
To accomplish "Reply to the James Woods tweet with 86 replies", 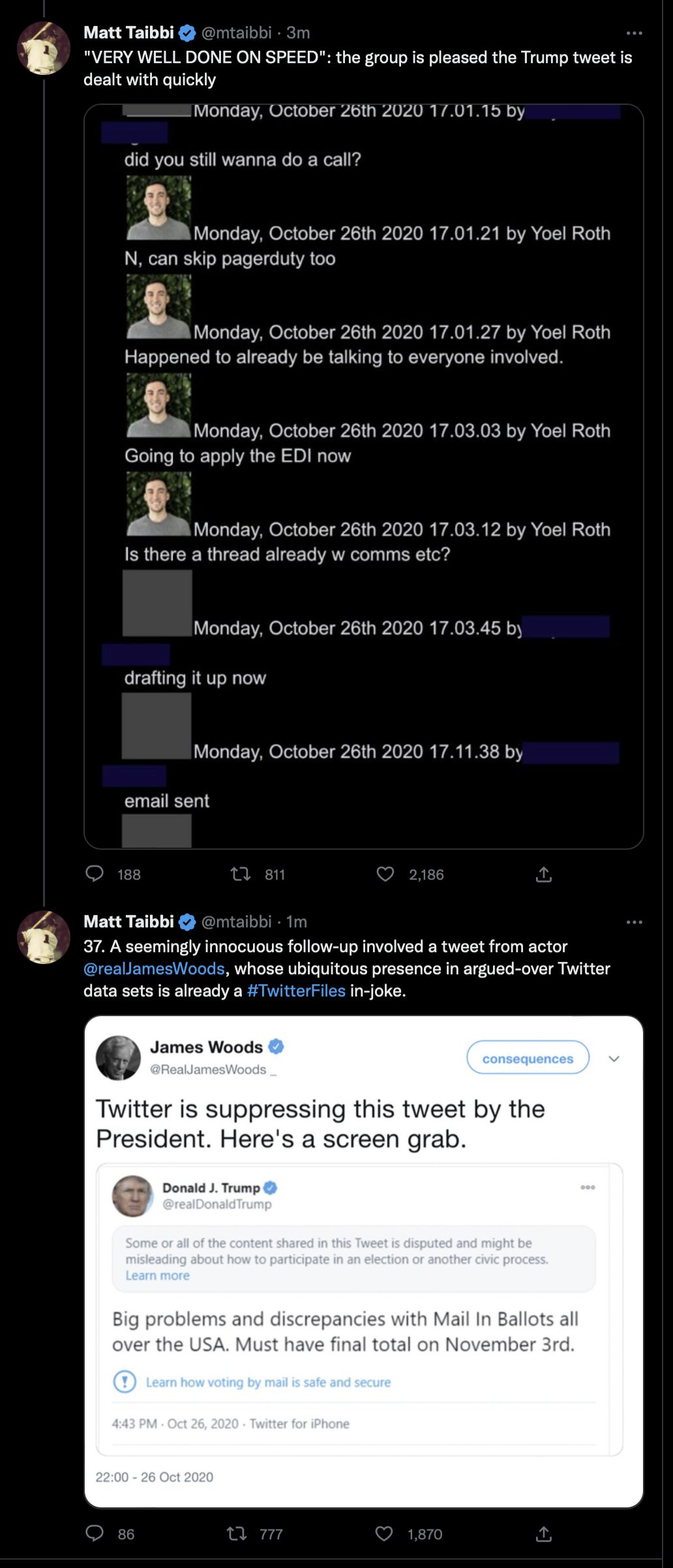I will point(95,1533).
